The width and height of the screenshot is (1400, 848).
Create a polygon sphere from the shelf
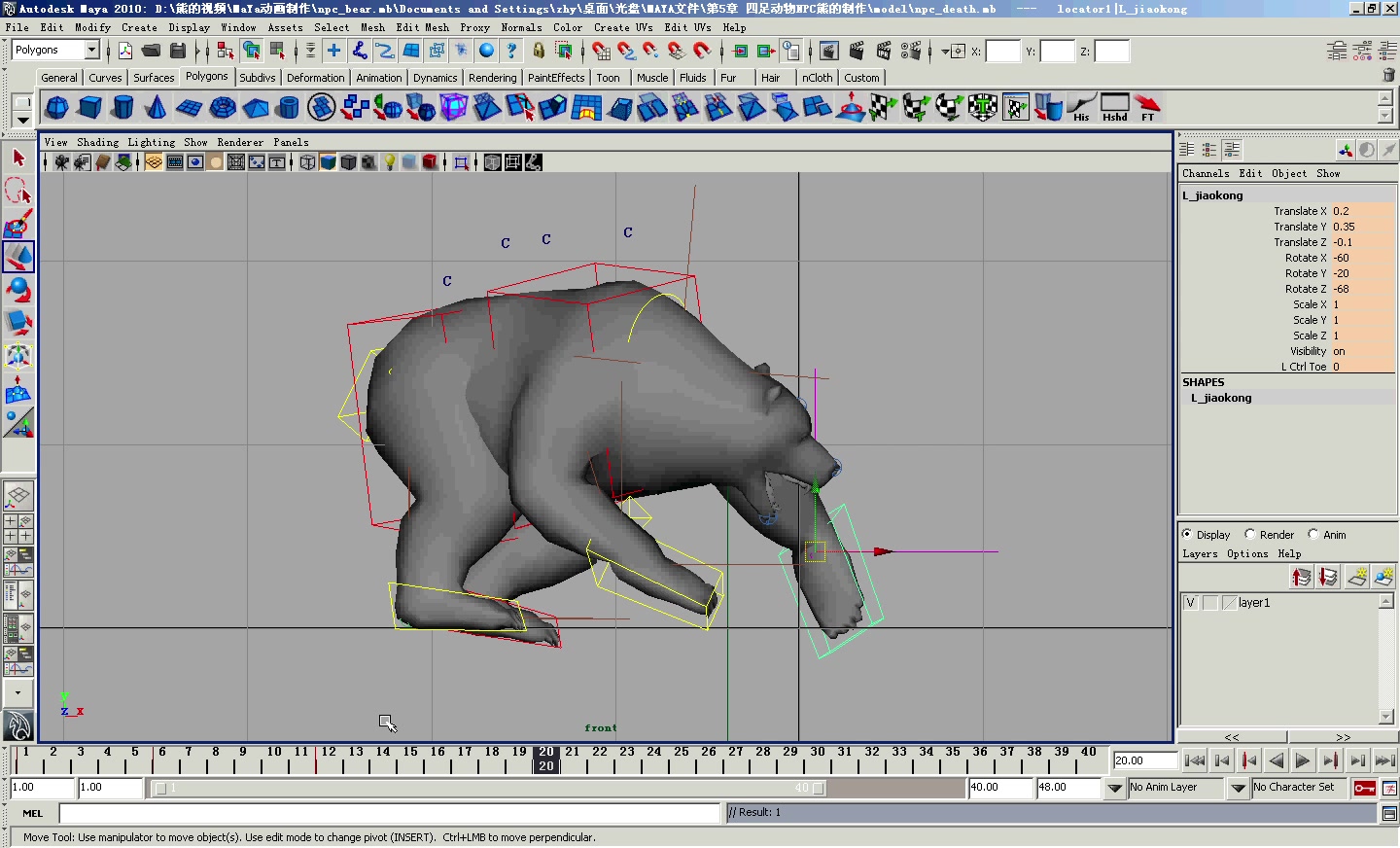57,107
